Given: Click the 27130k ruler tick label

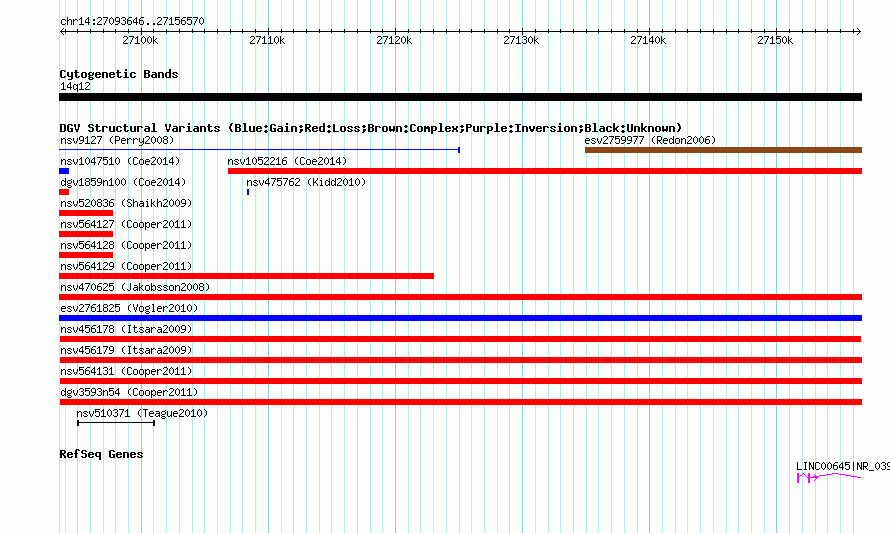Looking at the screenshot, I should coord(521,40).
